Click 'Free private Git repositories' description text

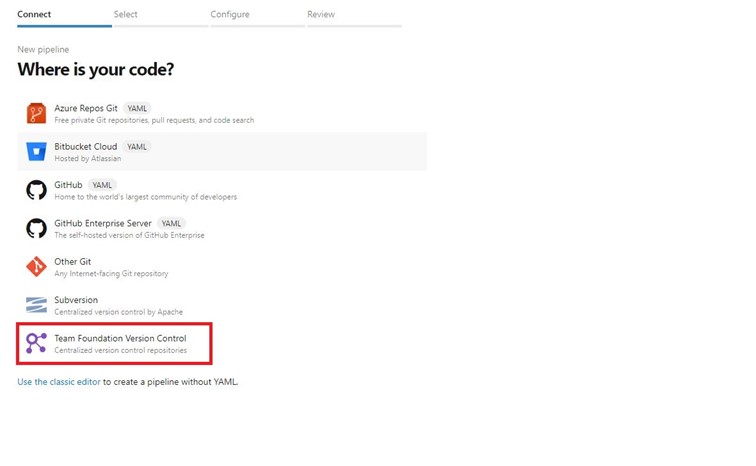click(x=154, y=120)
